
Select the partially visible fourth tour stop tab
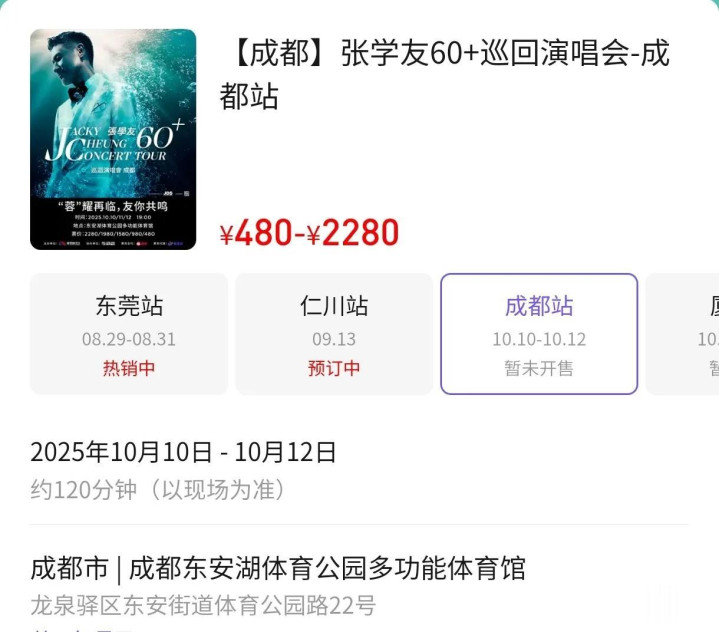pos(682,334)
